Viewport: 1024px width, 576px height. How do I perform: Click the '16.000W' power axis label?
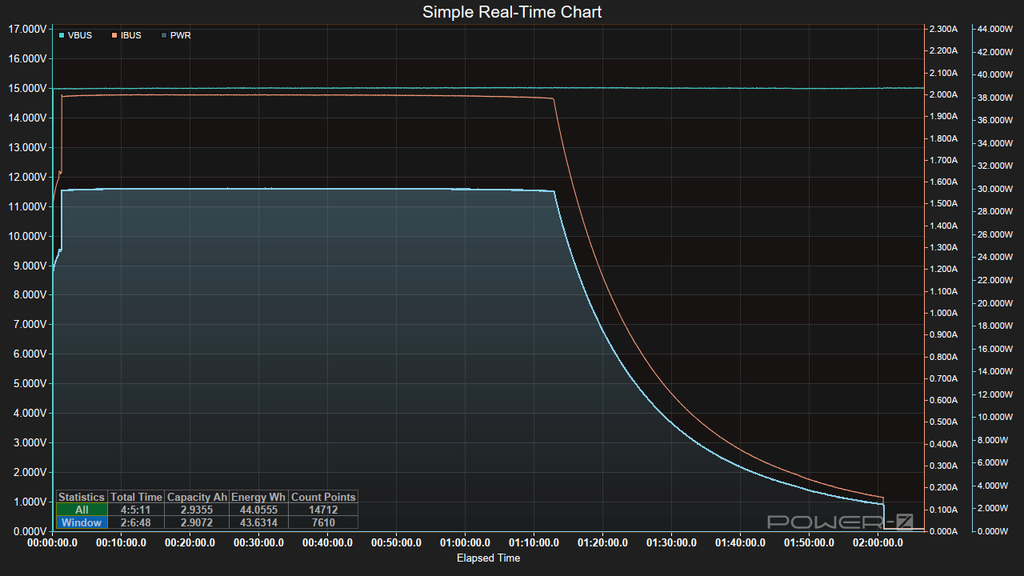(x=995, y=349)
